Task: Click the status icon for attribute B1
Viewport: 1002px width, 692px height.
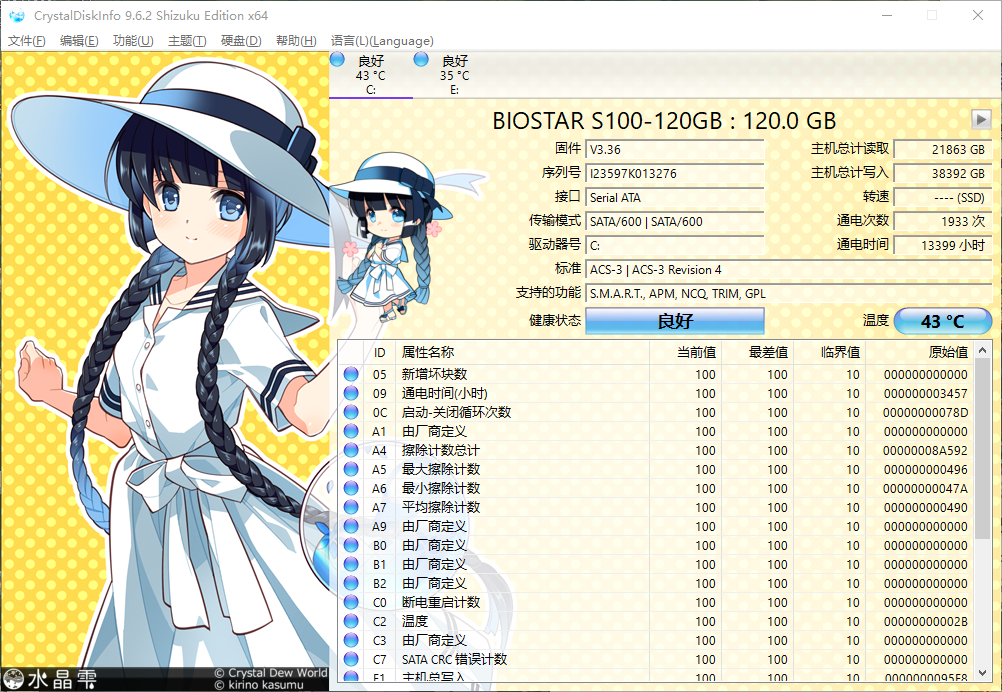Action: (x=351, y=564)
